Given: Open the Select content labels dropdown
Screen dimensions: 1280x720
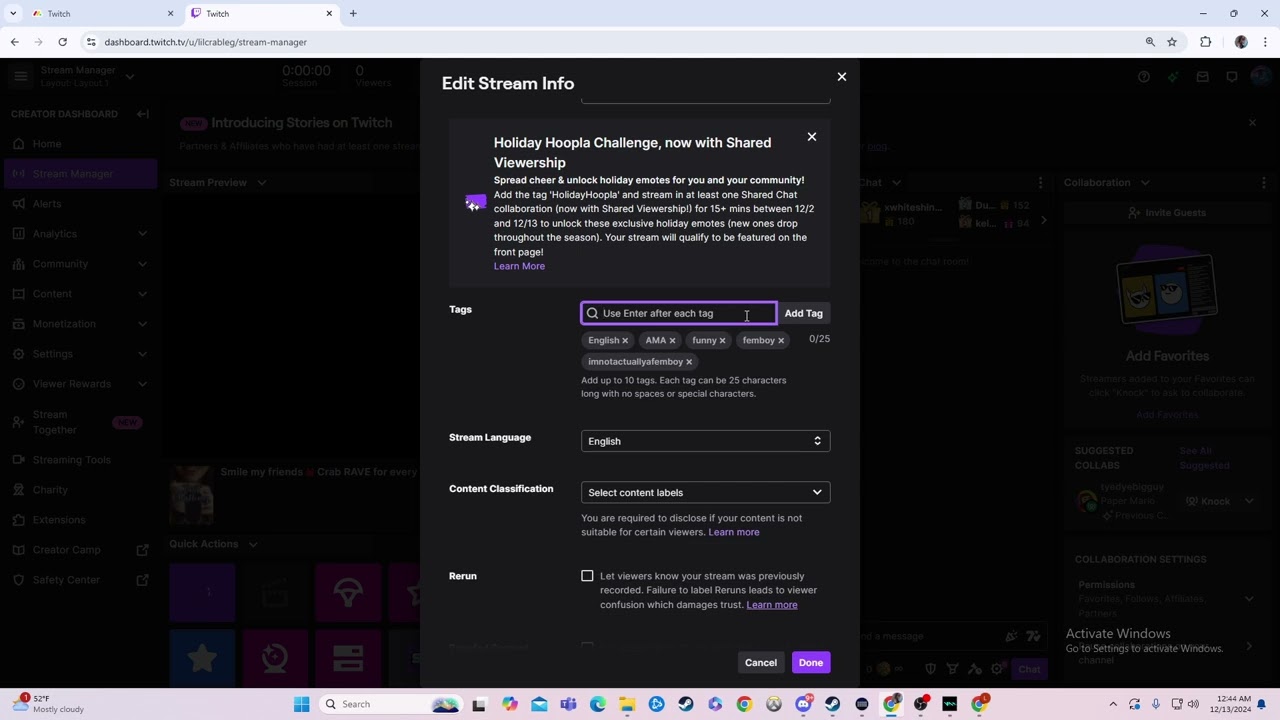Looking at the screenshot, I should click(x=706, y=492).
